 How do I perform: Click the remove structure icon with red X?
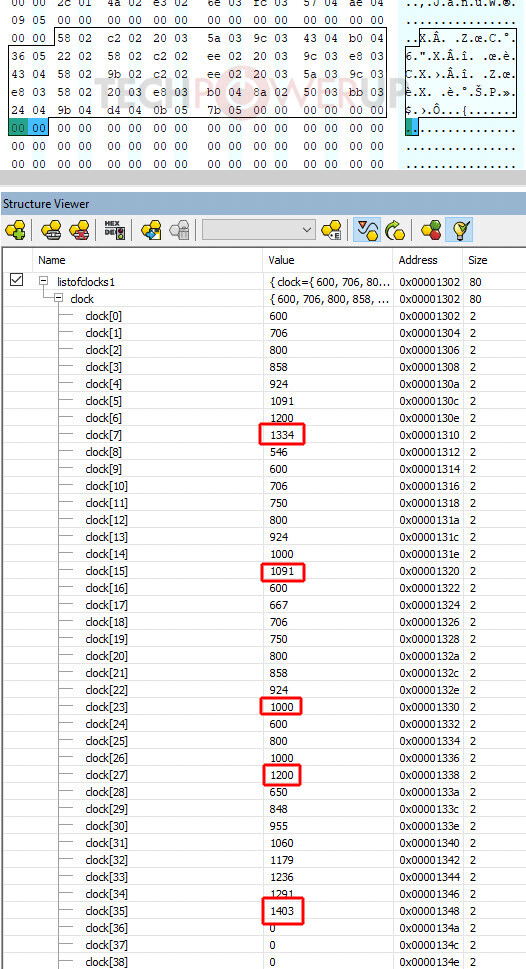coord(79,231)
